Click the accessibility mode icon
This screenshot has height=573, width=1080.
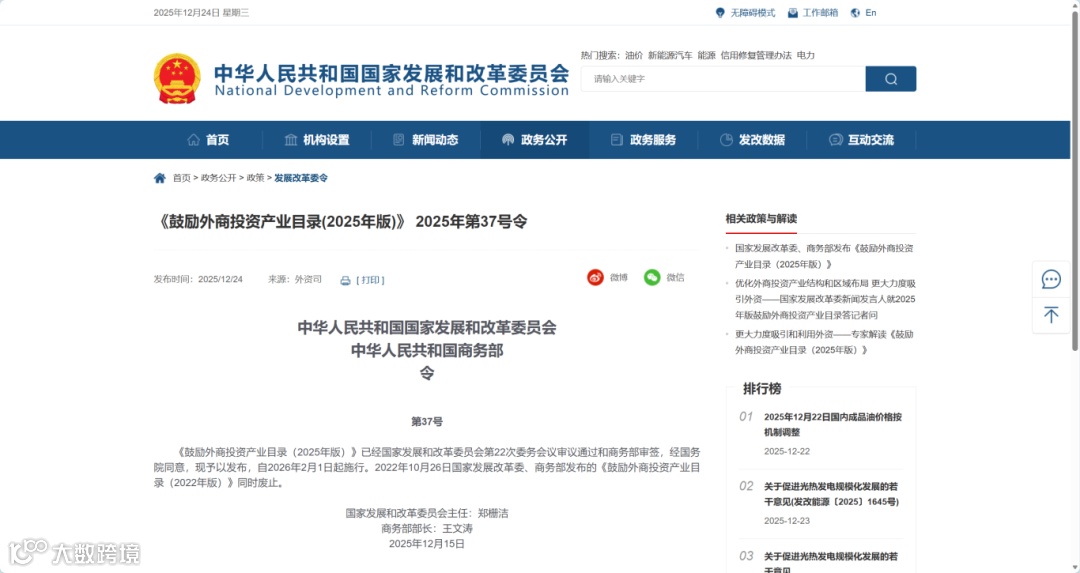(720, 12)
